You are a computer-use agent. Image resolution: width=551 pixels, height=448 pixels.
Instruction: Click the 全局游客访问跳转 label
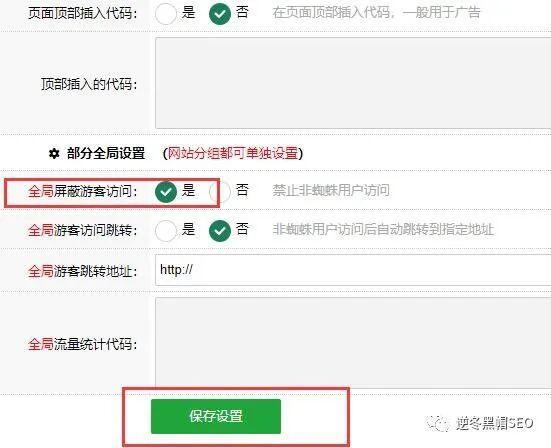pyautogui.click(x=83, y=231)
